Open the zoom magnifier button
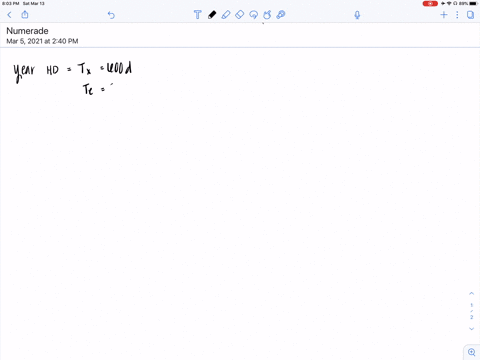 472,352
